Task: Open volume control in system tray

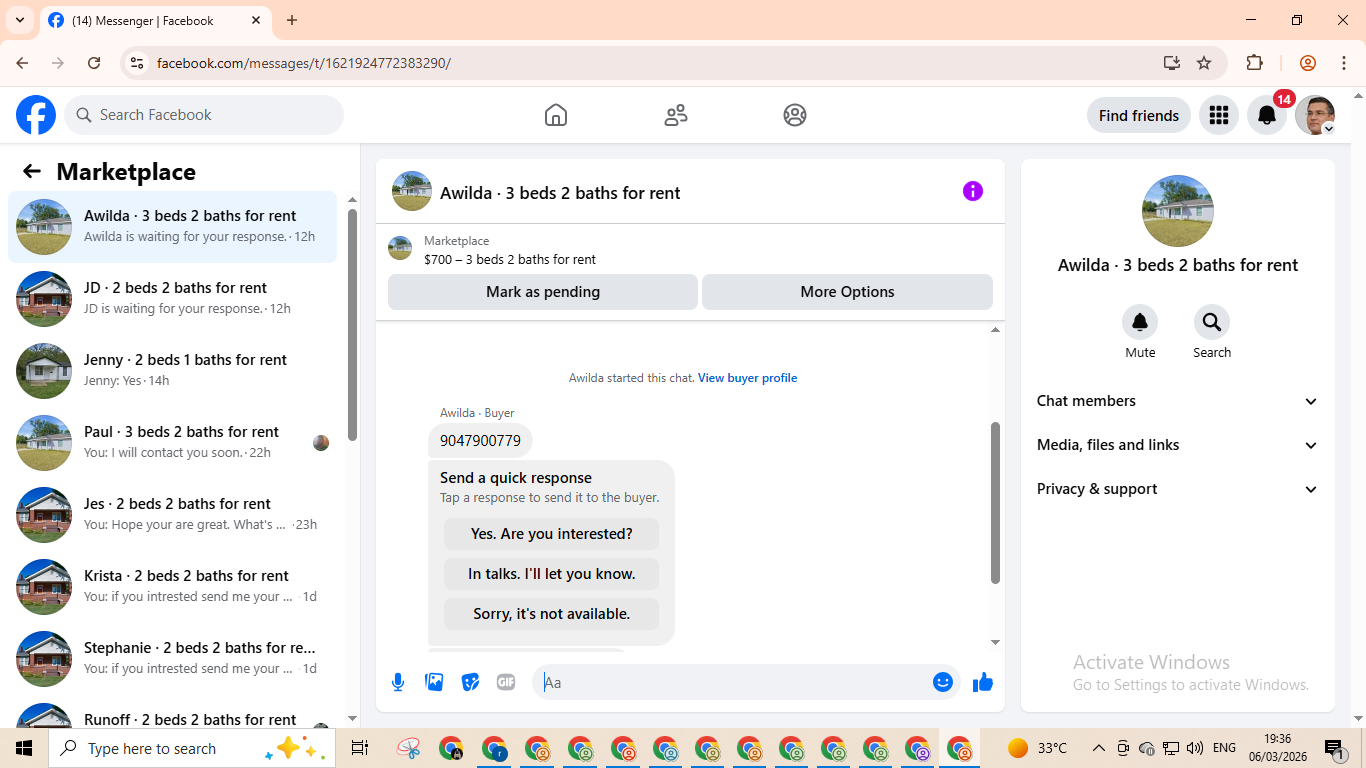Action: click(x=1194, y=748)
